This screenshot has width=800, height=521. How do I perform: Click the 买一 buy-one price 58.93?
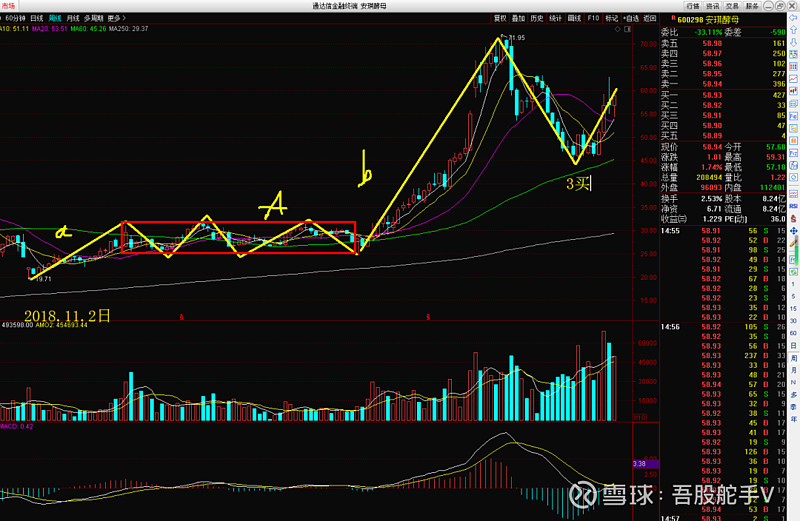712,95
